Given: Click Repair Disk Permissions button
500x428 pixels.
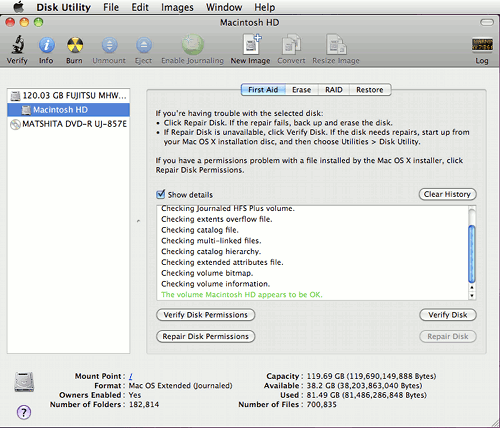Looking at the screenshot, I should (x=206, y=336).
